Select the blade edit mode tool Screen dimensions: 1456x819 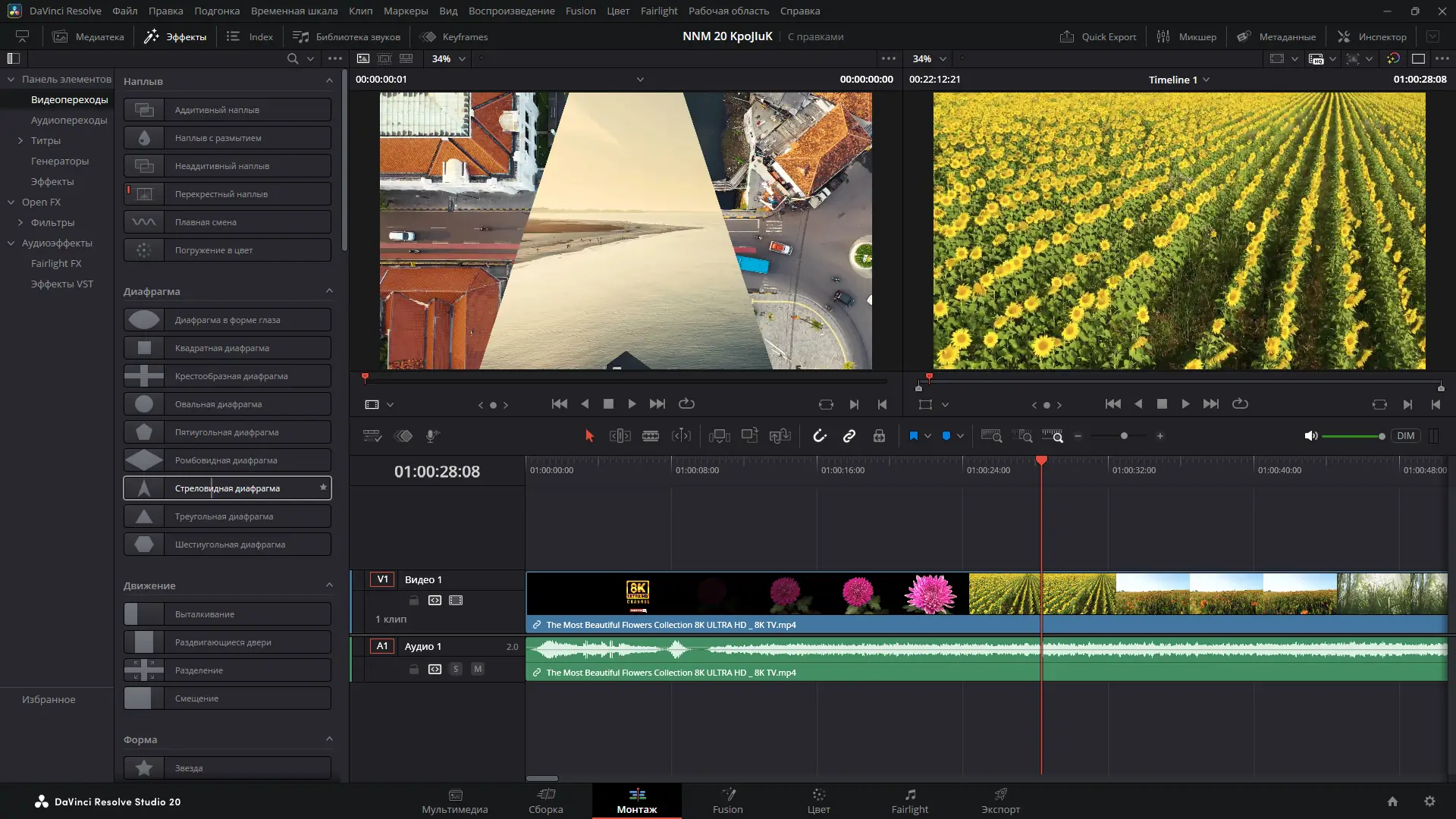[650, 436]
